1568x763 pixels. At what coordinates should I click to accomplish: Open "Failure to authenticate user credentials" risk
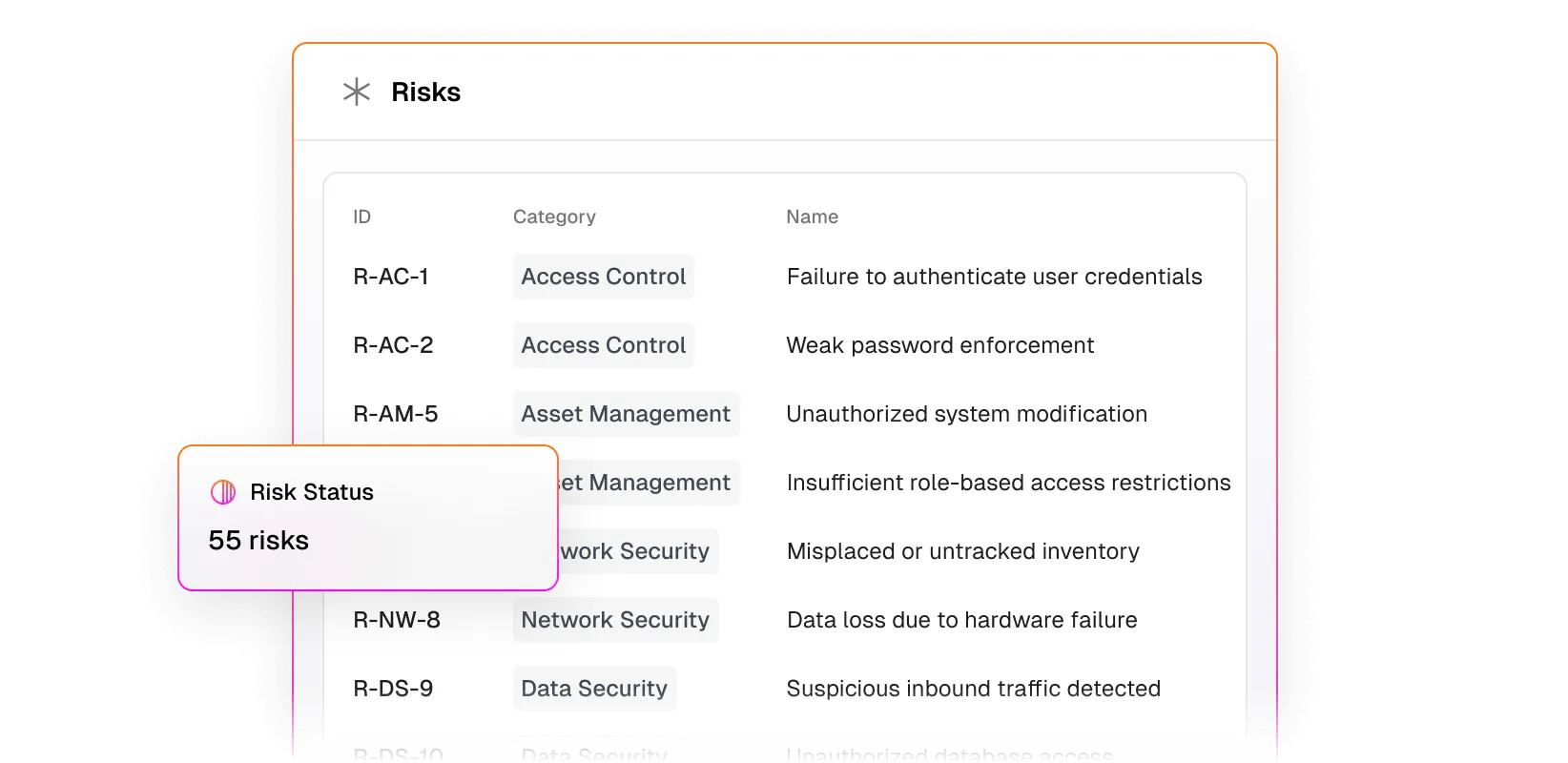point(994,277)
